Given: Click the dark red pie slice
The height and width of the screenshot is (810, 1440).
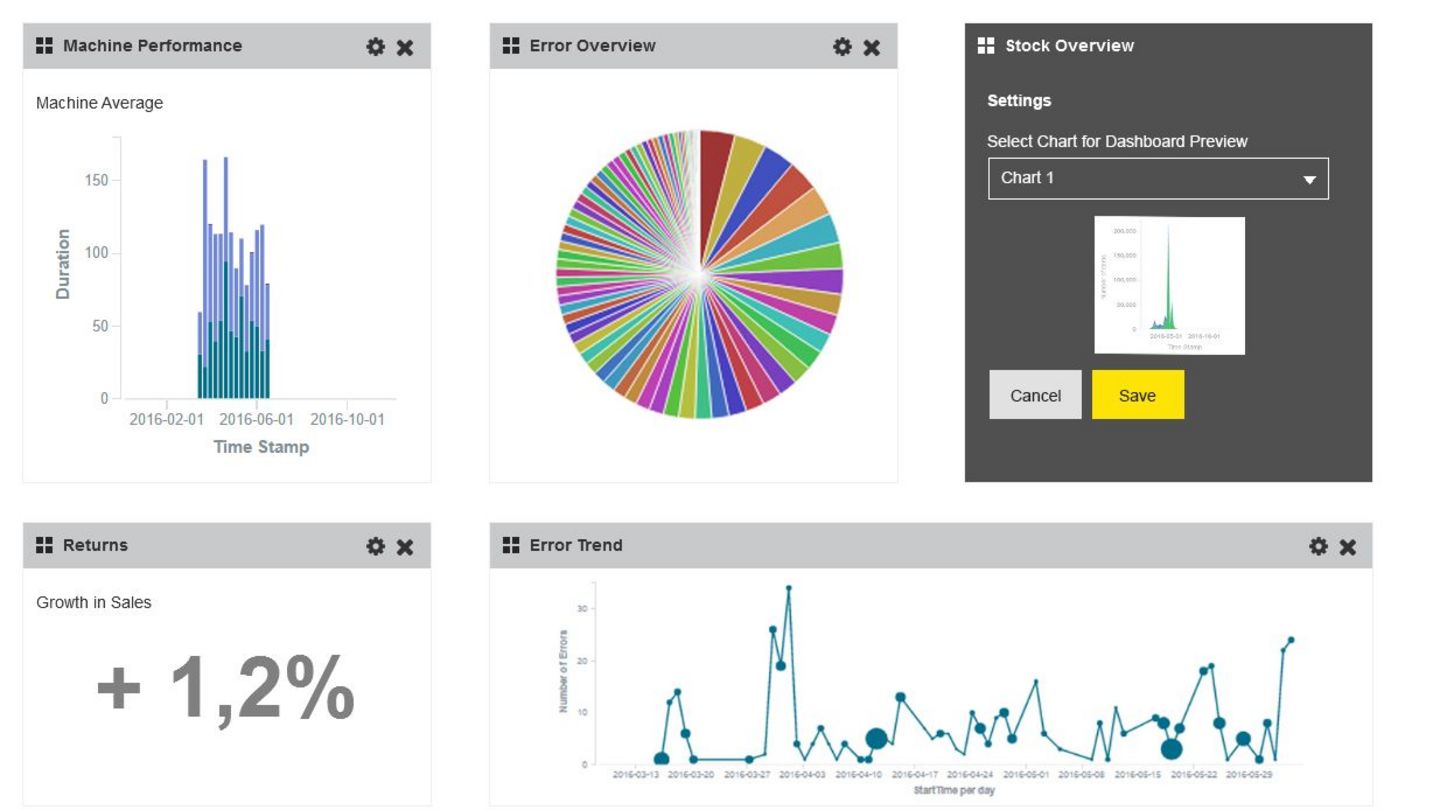Looking at the screenshot, I should pyautogui.click(x=714, y=170).
